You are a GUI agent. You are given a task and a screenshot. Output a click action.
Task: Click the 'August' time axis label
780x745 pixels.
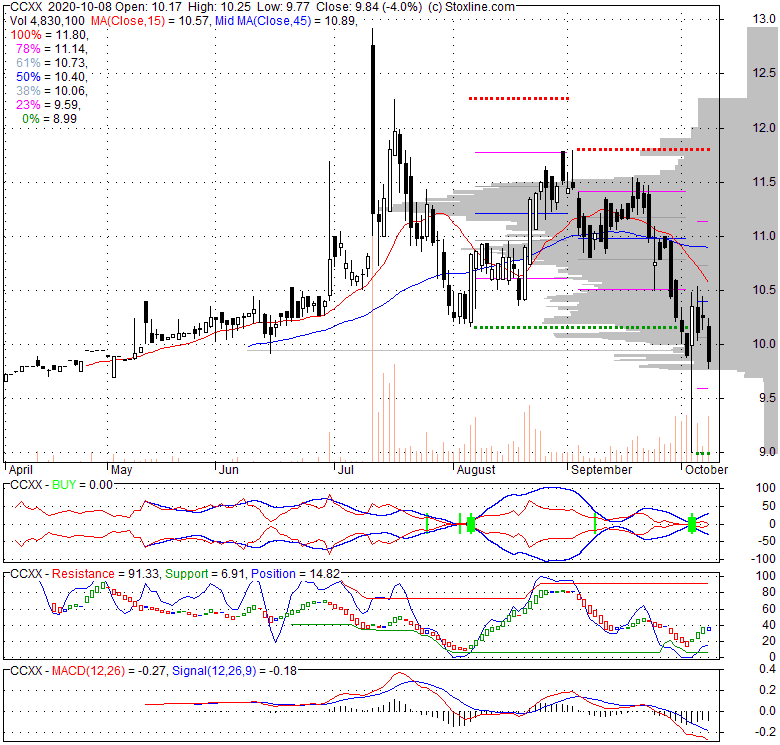pos(476,470)
